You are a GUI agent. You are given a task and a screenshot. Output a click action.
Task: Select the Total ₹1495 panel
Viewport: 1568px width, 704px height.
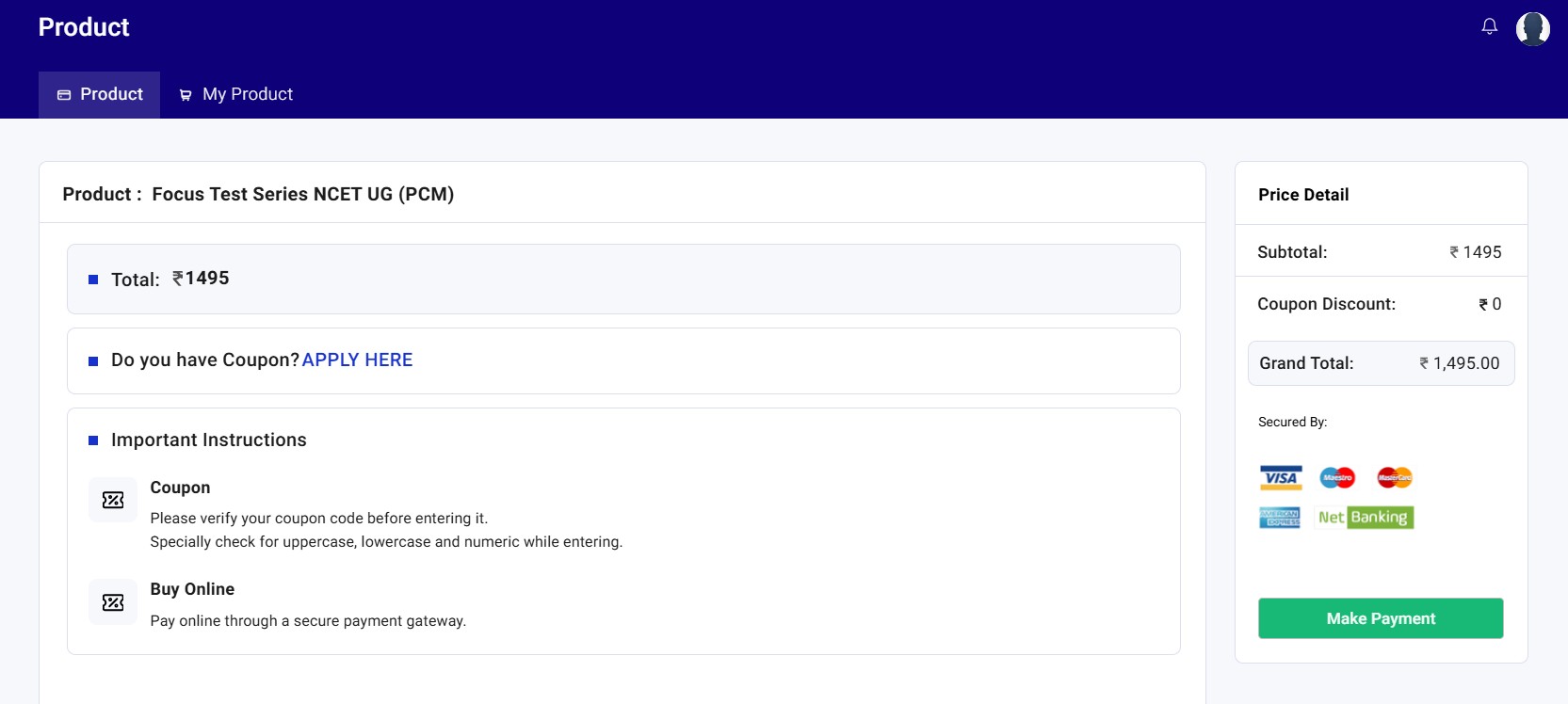pyautogui.click(x=623, y=279)
